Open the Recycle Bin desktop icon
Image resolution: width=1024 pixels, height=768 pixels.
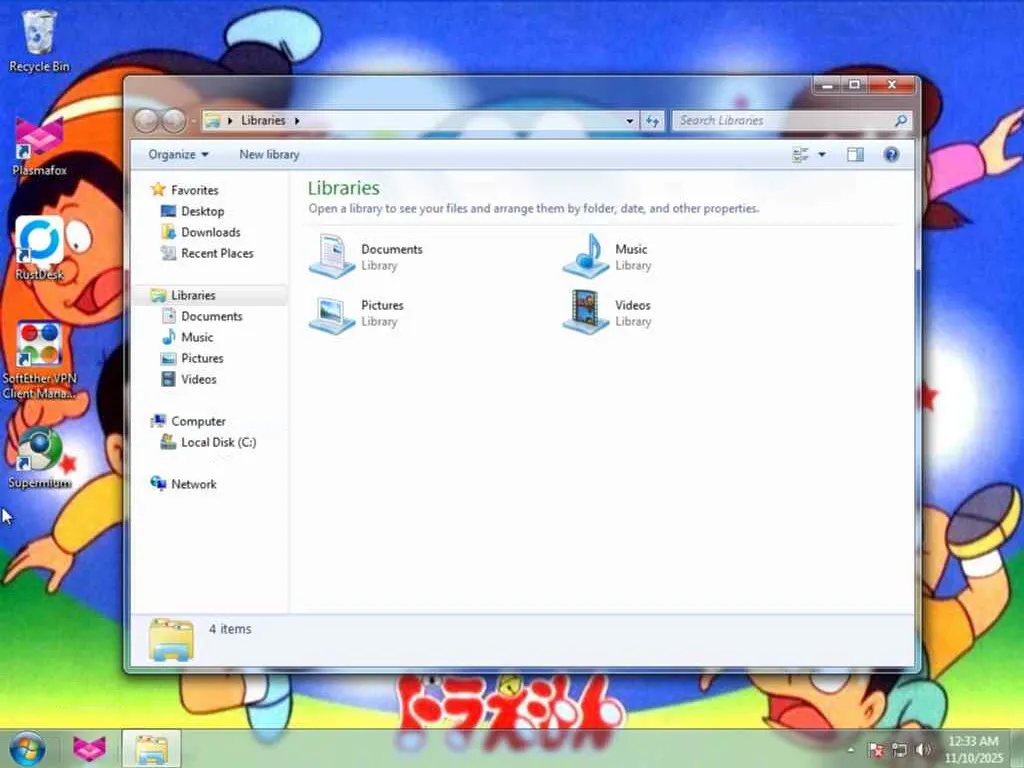(39, 40)
